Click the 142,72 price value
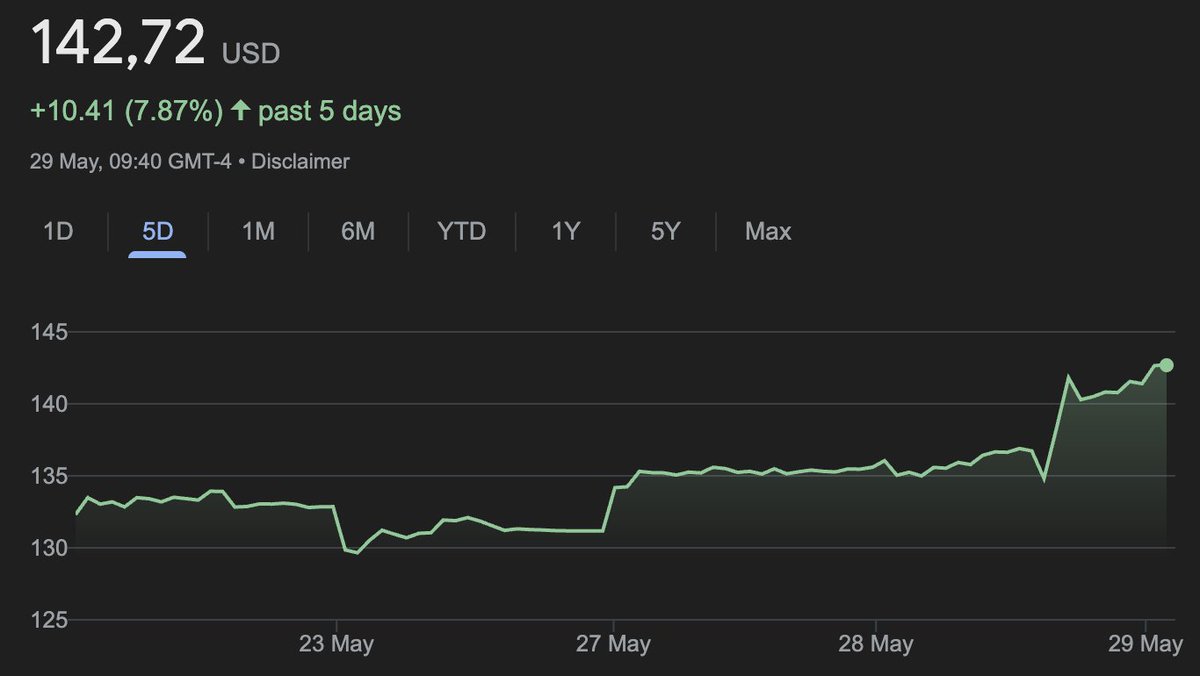Viewport: 1200px width, 676px height. click(118, 45)
